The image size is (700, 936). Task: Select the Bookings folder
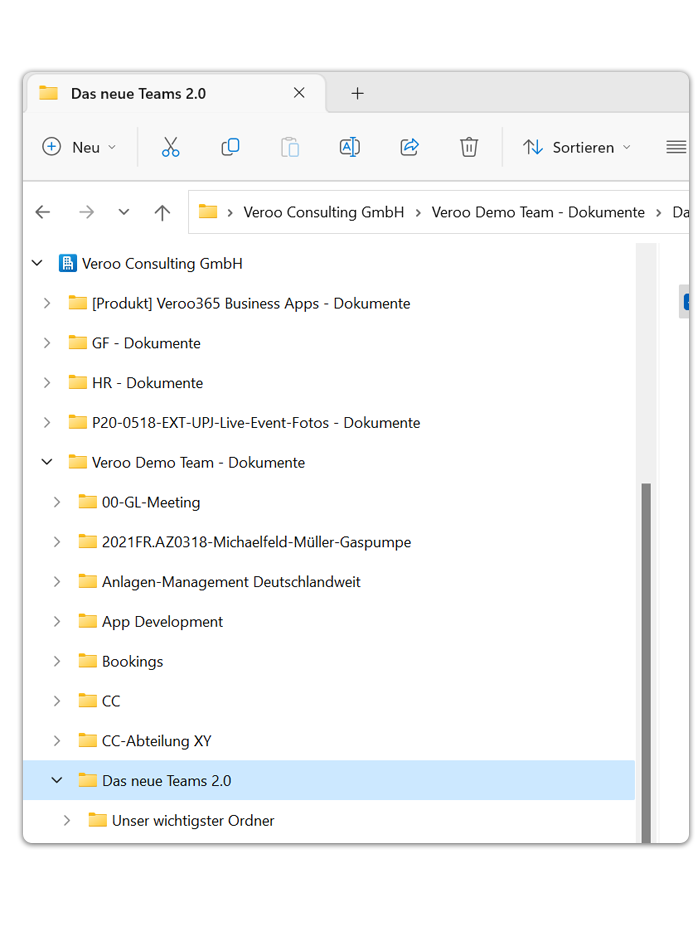click(x=132, y=661)
